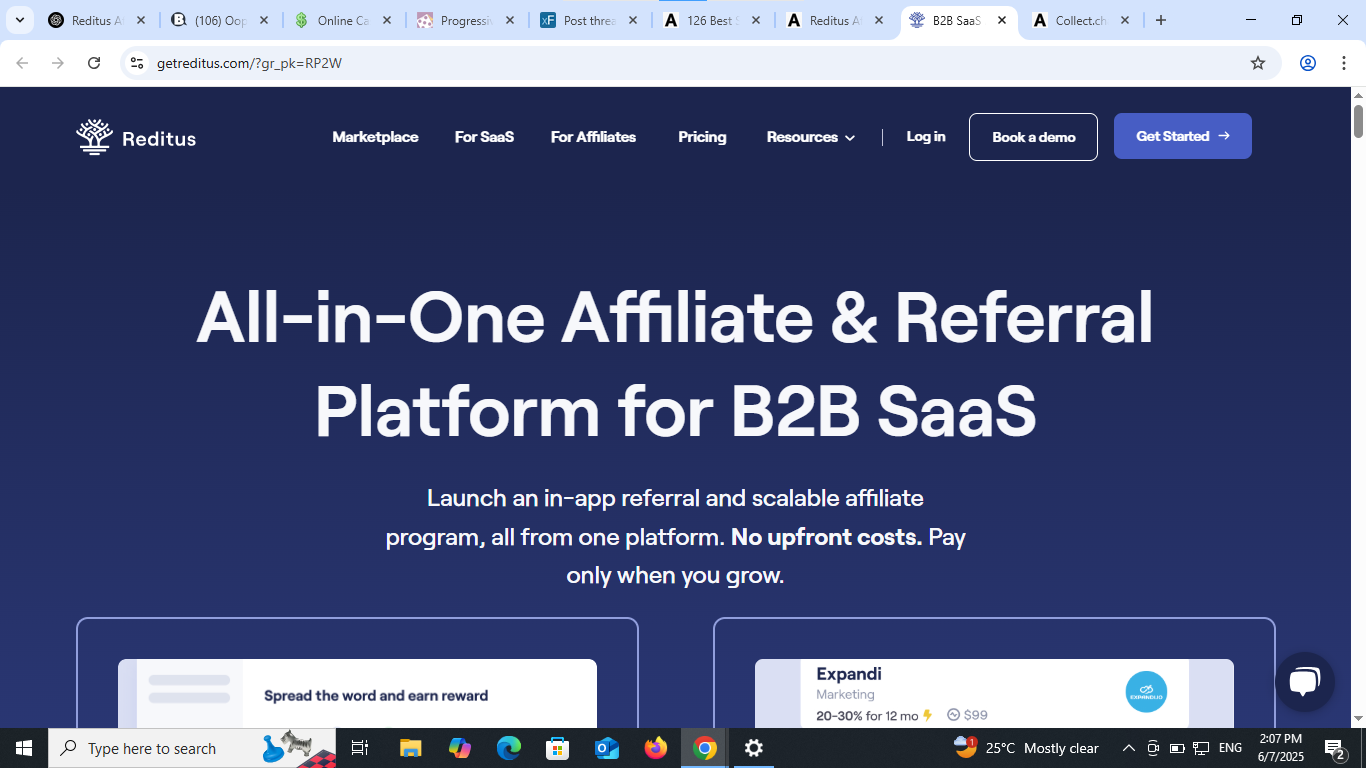Image resolution: width=1366 pixels, height=768 pixels.
Task: Click the page vertical scrollbar thumb
Action: point(1358,121)
